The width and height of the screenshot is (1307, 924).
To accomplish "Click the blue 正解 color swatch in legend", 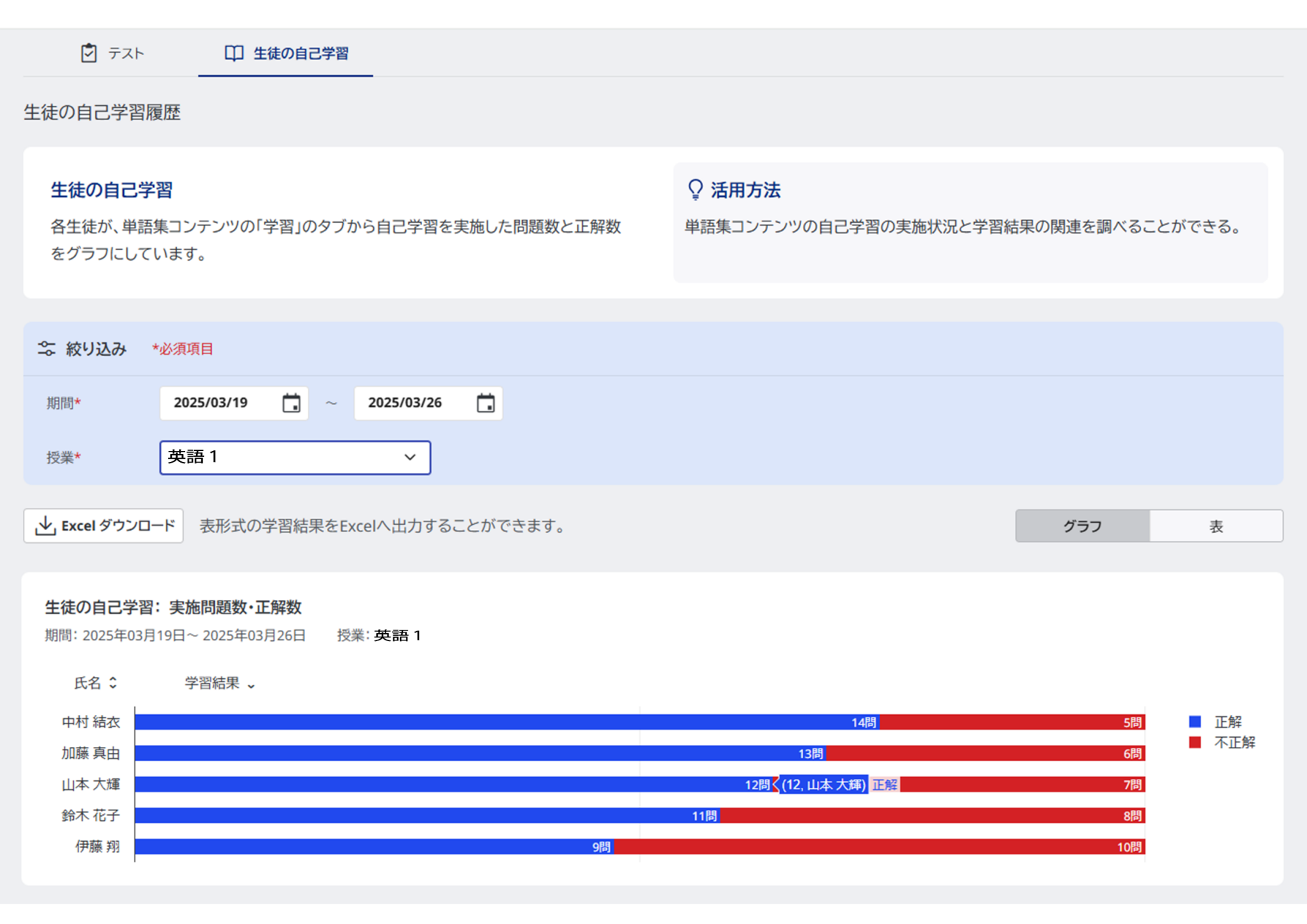I will 1194,721.
